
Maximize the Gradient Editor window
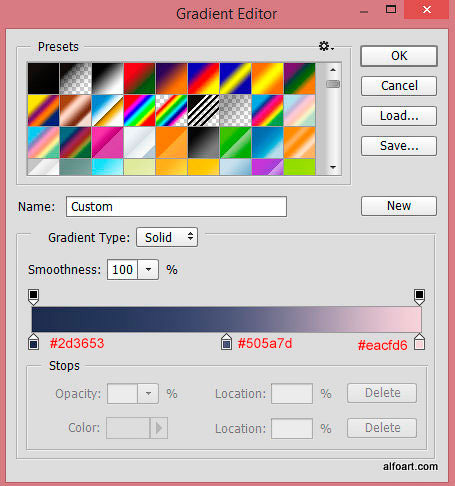click(x=391, y=10)
